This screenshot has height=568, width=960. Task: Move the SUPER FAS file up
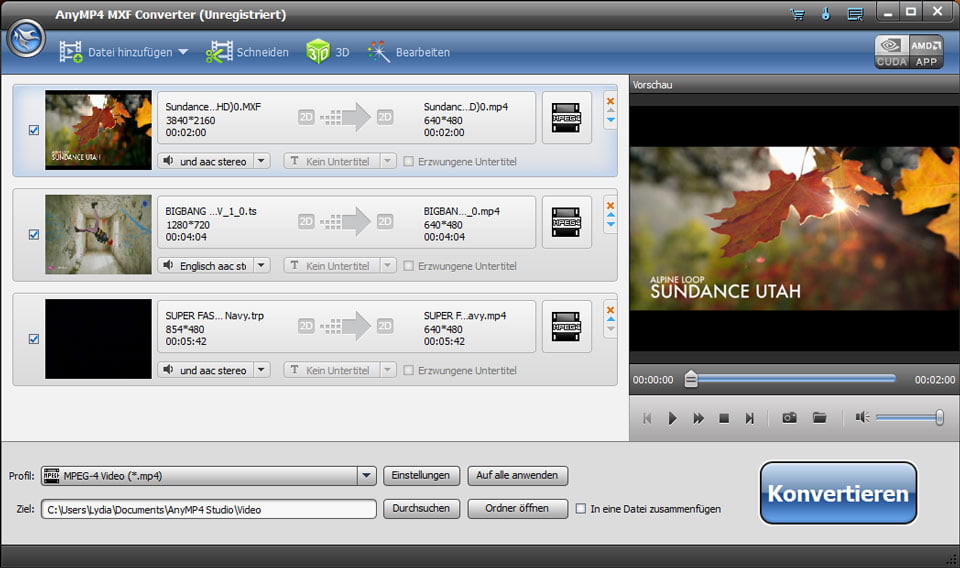pyautogui.click(x=610, y=319)
